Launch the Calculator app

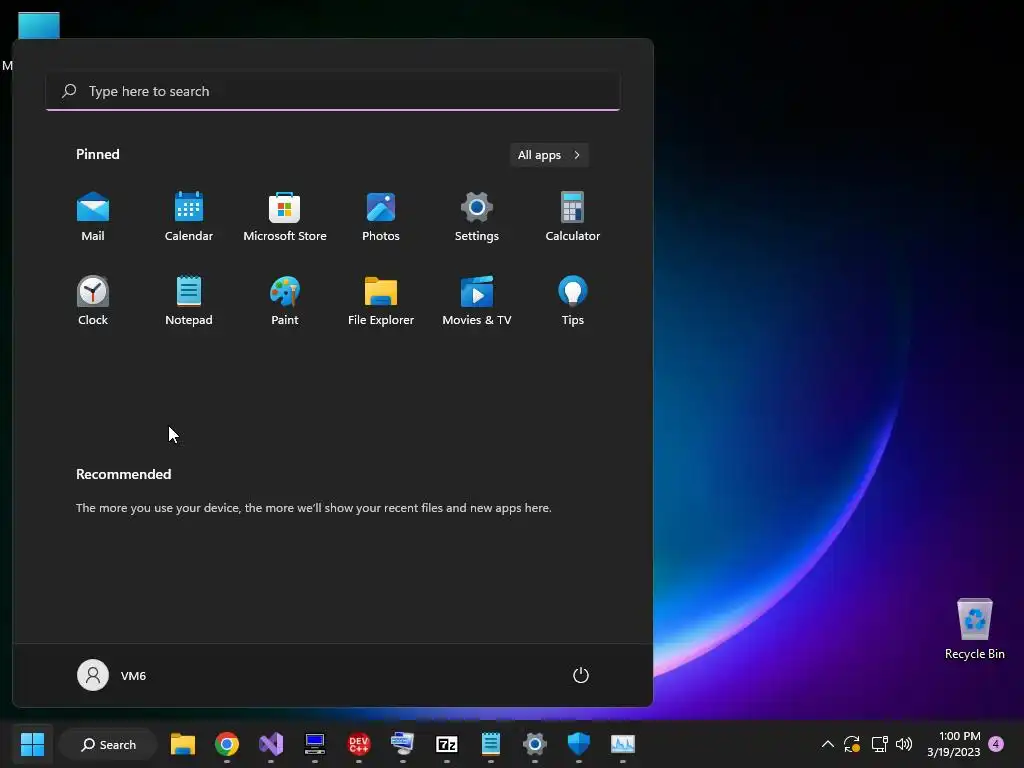[x=573, y=217]
